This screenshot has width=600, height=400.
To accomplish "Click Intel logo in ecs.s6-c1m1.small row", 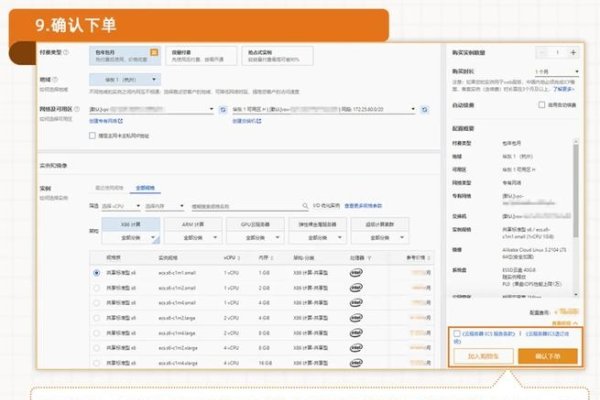I will (356, 273).
